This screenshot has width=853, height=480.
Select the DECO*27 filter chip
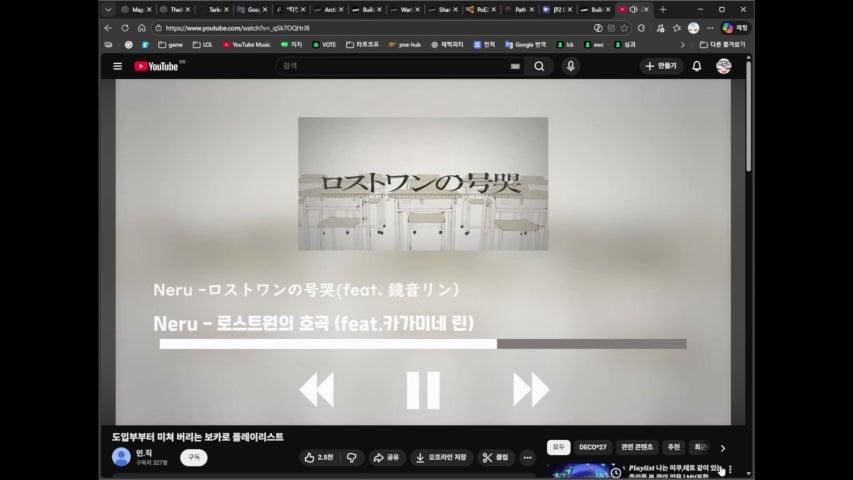click(592, 447)
